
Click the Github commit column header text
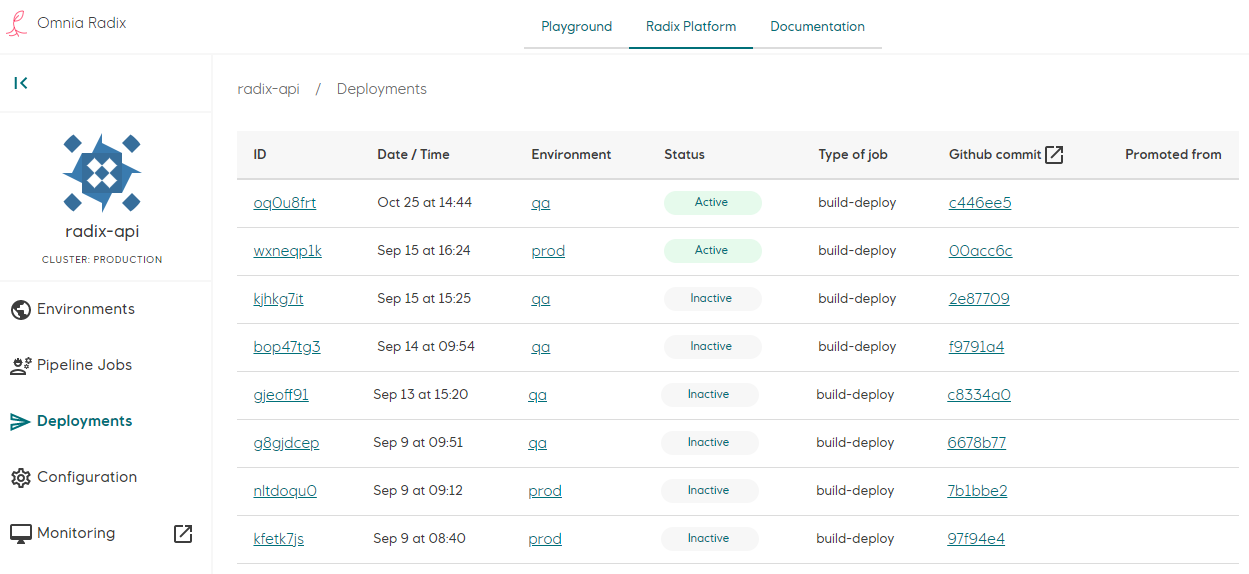click(x=994, y=155)
